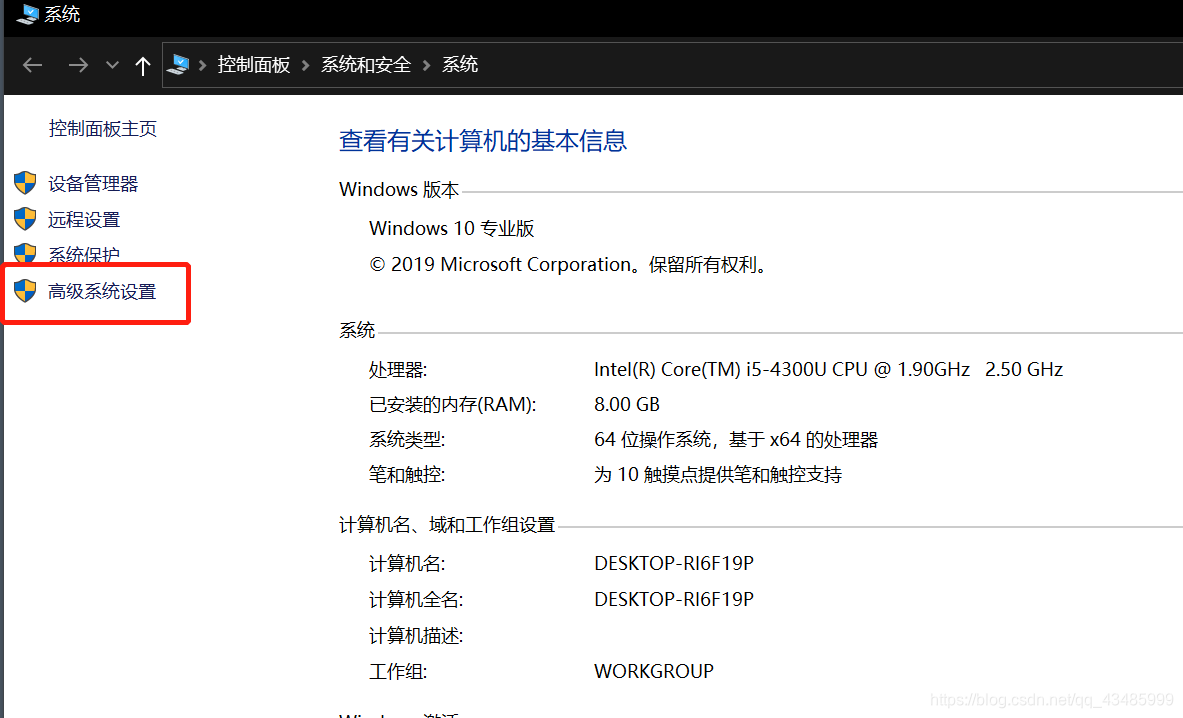Viewport: 1183px width, 718px height.
Task: Click the 64 位操作系统 value
Action: [x=736, y=440]
